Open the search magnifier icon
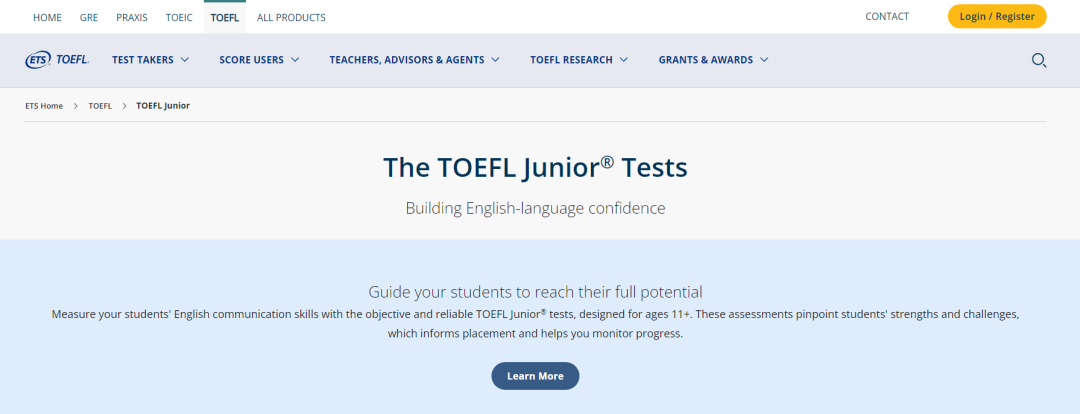1080x414 pixels. coord(1039,60)
